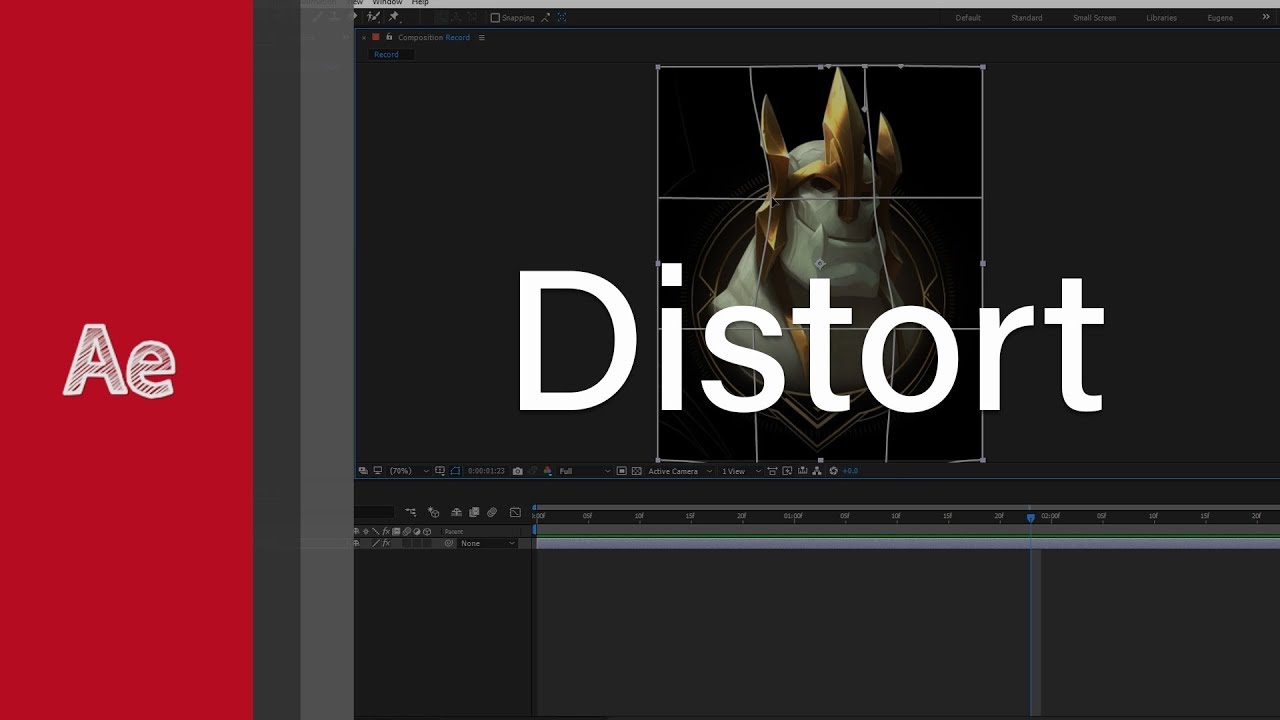The image size is (1280, 720).
Task: Switch to the Libraries workspace
Action: [1161, 18]
